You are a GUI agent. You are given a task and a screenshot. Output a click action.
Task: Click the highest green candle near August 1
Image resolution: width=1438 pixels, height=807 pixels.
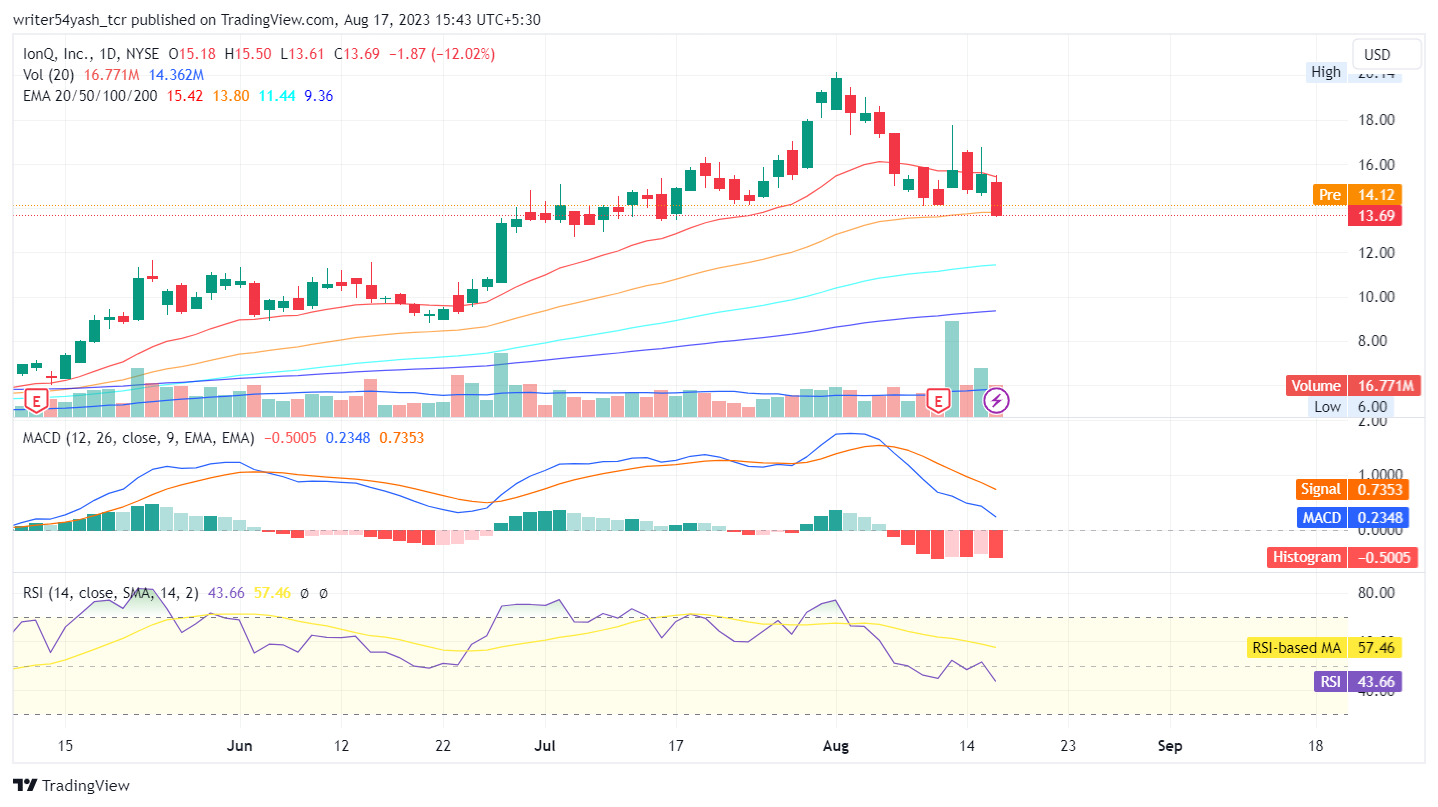point(836,91)
